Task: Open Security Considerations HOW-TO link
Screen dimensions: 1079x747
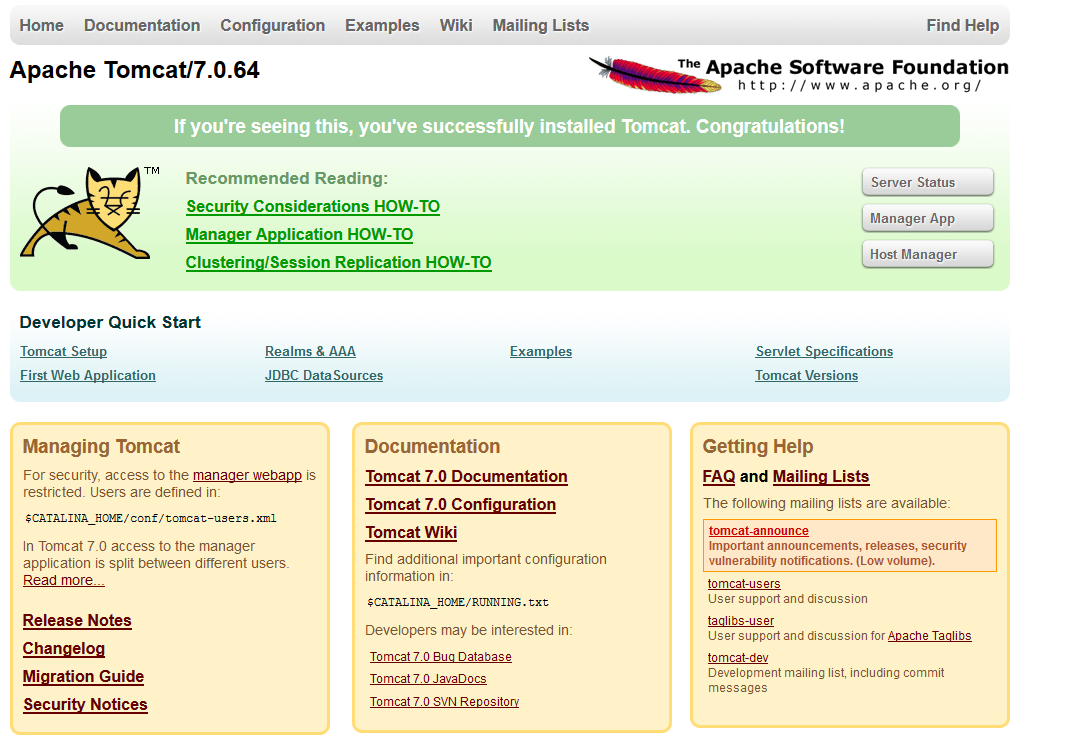Action: [x=313, y=206]
